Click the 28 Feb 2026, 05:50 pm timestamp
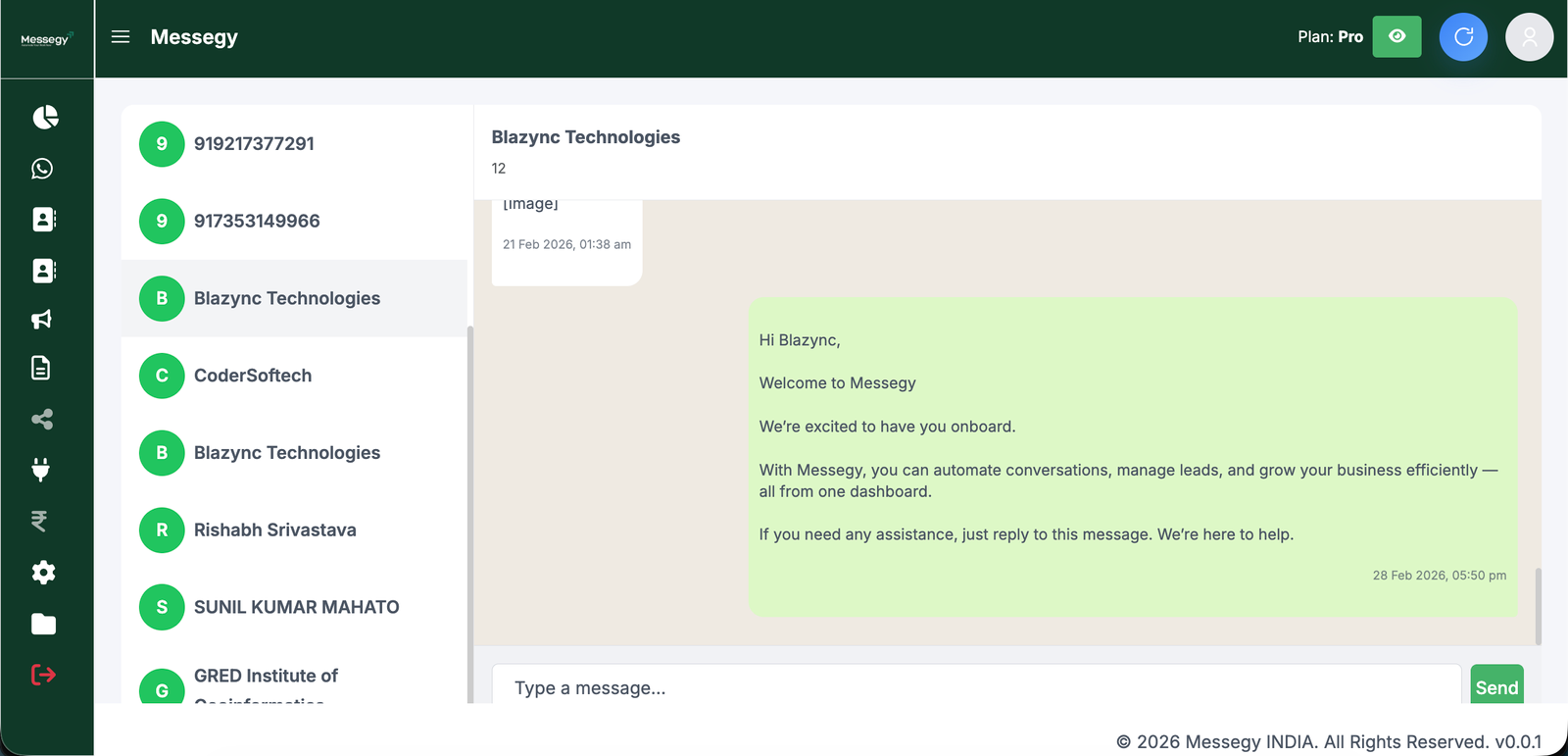The height and width of the screenshot is (756, 1568). click(1439, 576)
